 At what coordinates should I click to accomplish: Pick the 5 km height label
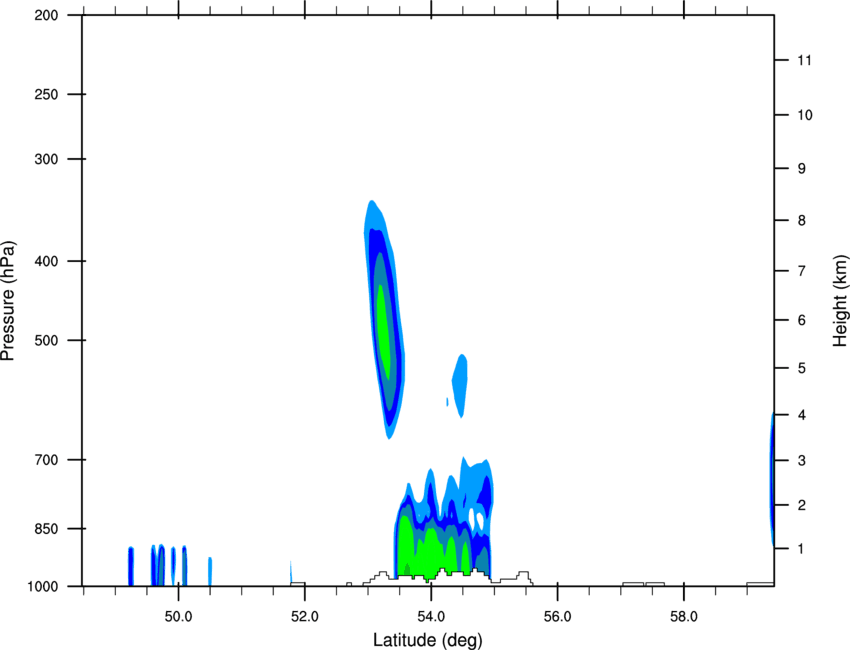(x=801, y=368)
